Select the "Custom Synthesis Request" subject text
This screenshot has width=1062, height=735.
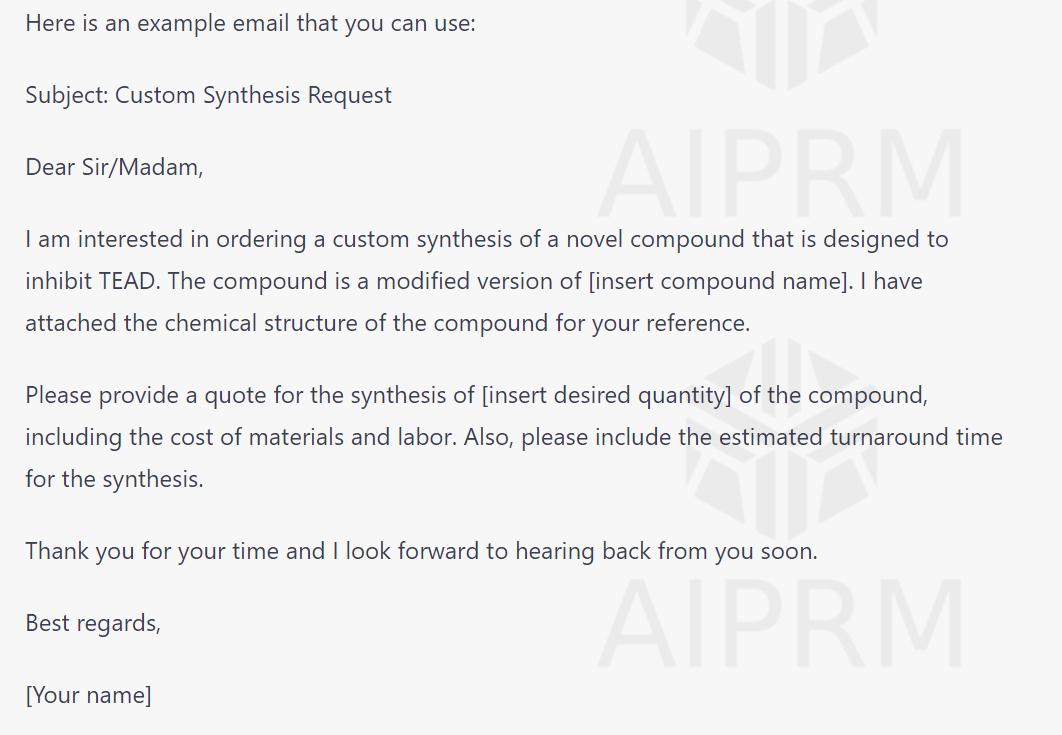253,95
